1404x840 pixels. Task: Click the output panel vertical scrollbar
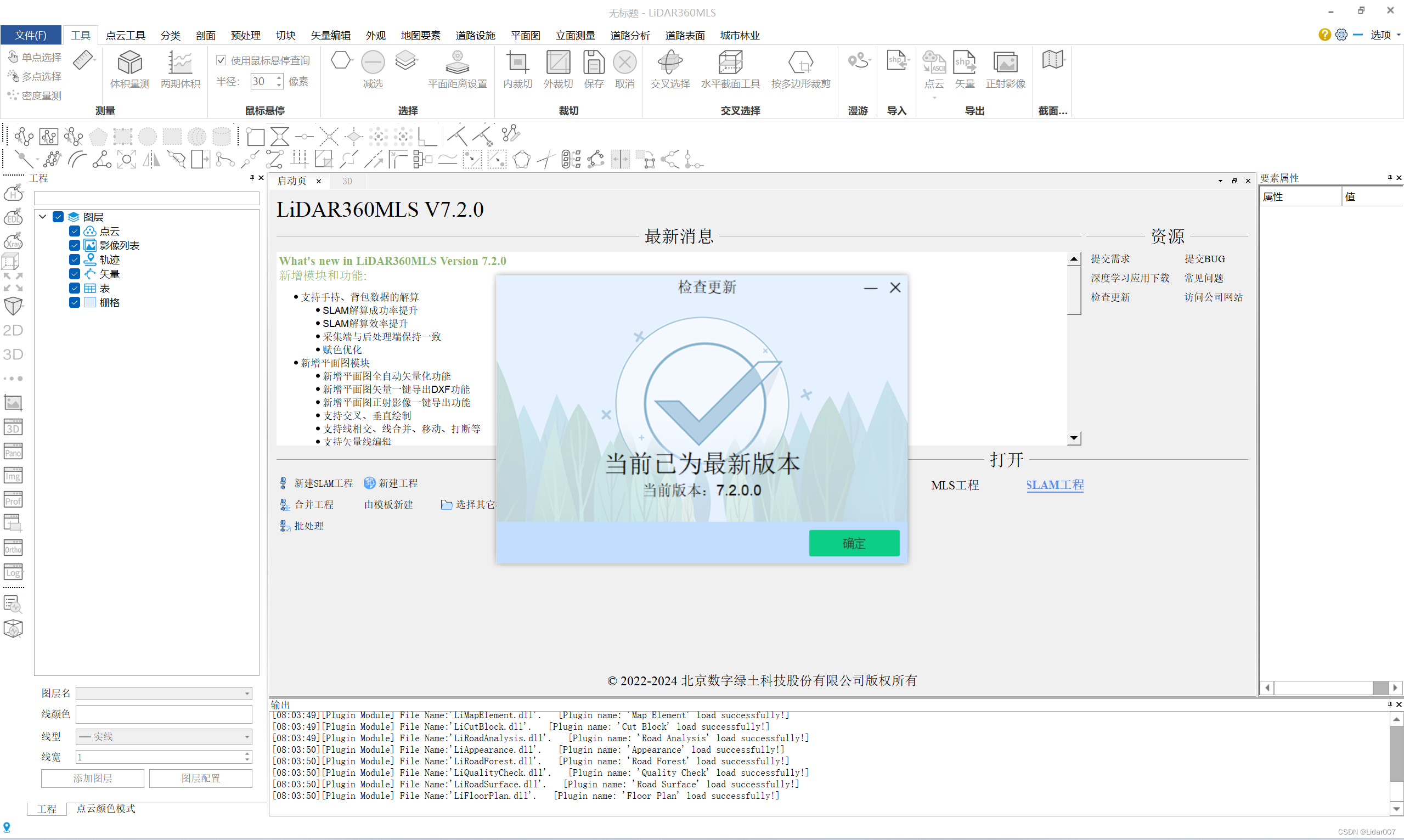(1396, 764)
